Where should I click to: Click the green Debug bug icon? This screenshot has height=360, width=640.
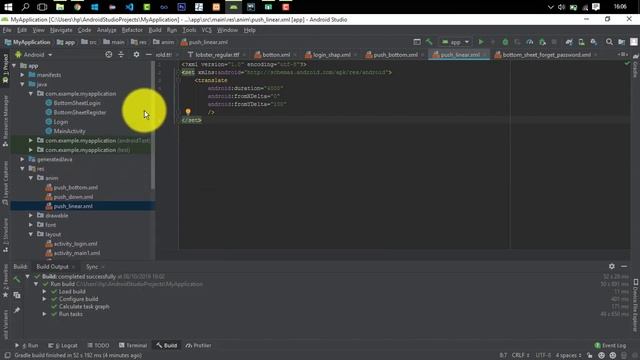505,42
